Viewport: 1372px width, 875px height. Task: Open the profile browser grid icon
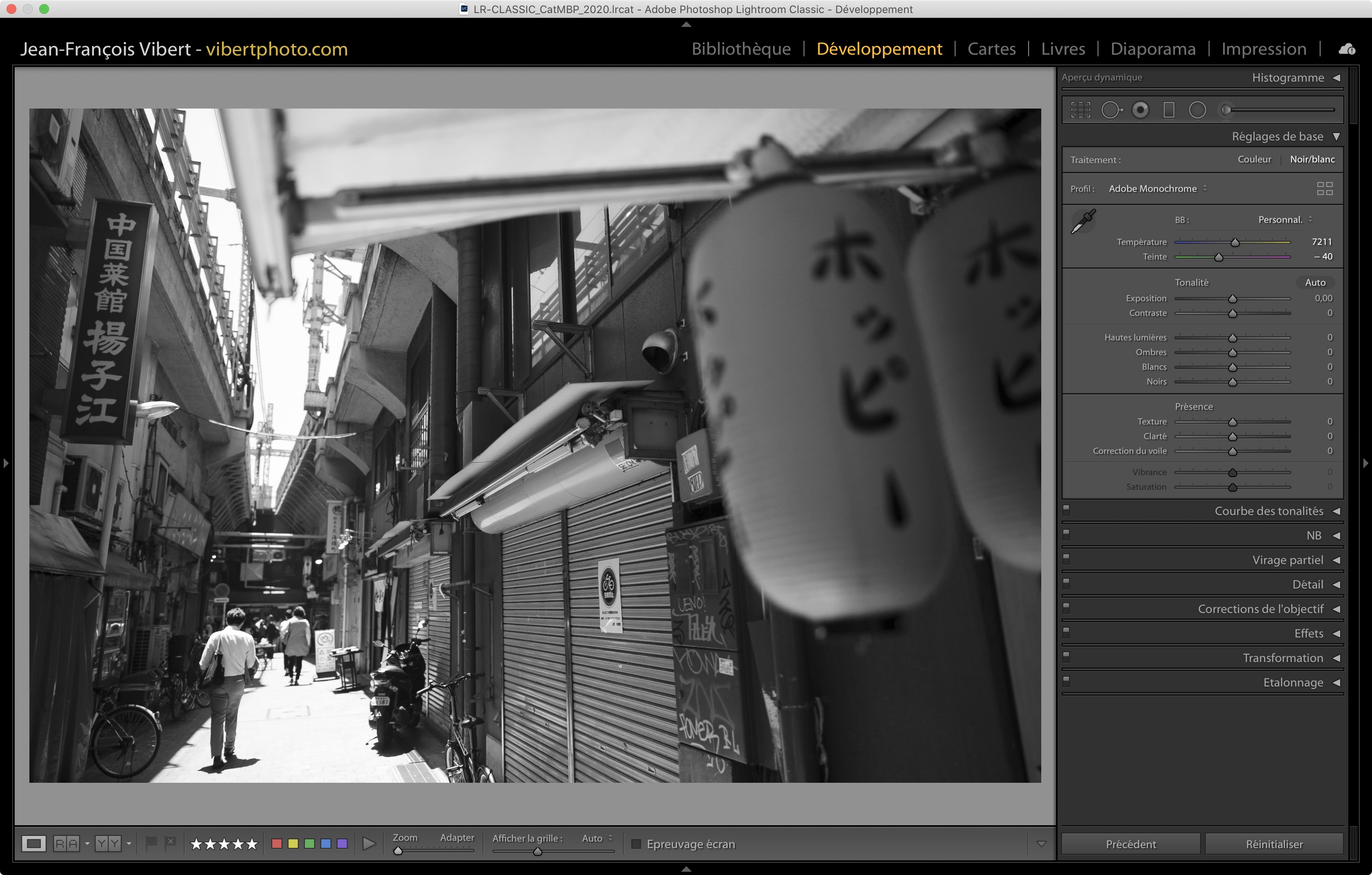pyautogui.click(x=1325, y=189)
